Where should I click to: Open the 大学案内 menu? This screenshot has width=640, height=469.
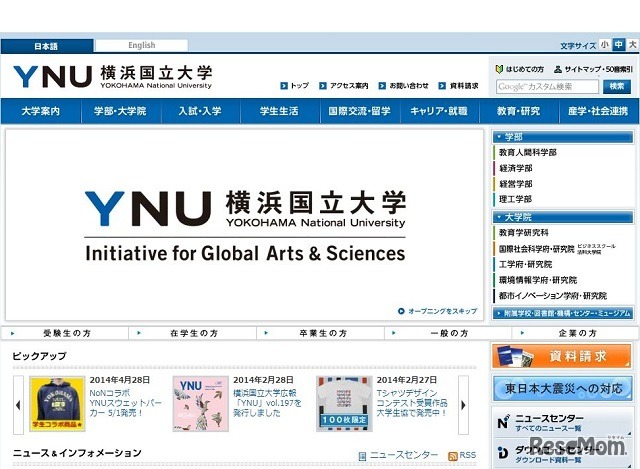[41, 111]
